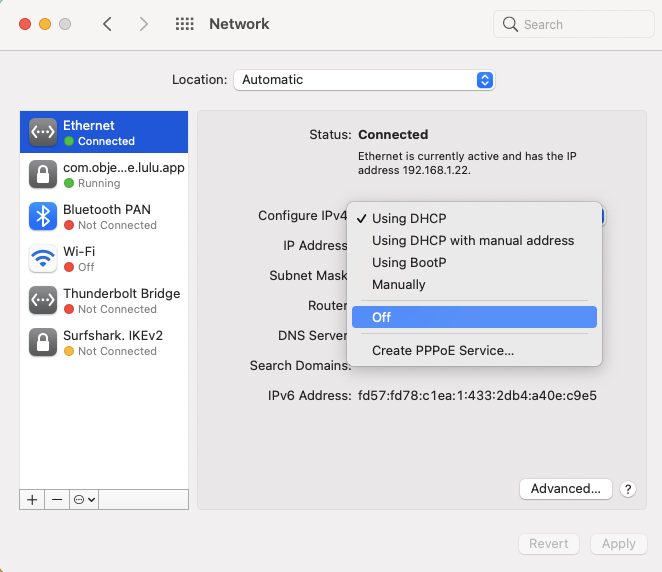This screenshot has width=662, height=572.
Task: Click text mentioning address 192.168.1.22
Action: [467, 163]
